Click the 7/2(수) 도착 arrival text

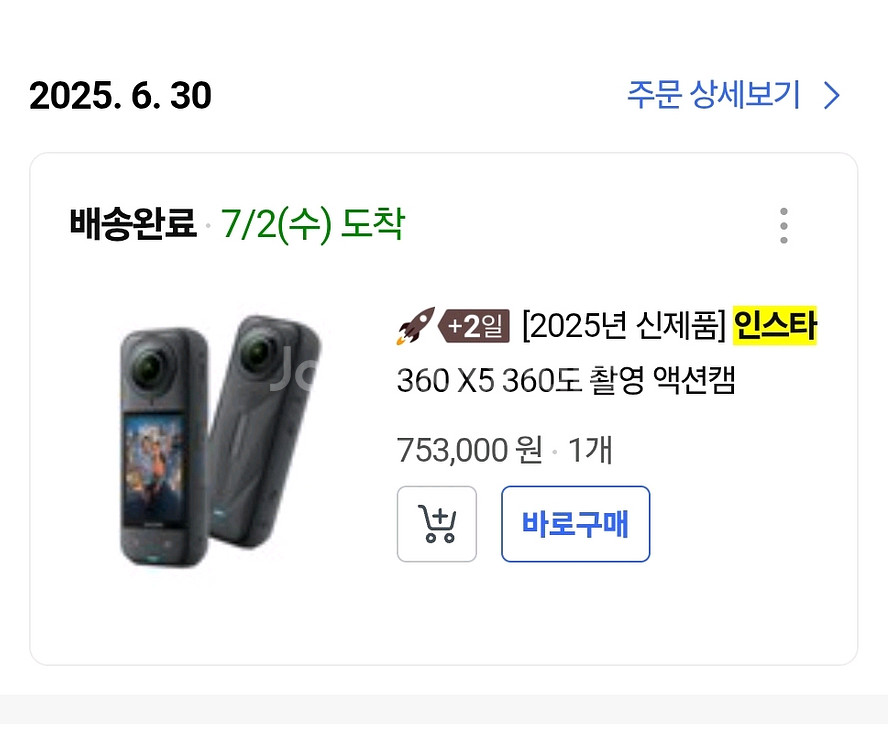[313, 224]
